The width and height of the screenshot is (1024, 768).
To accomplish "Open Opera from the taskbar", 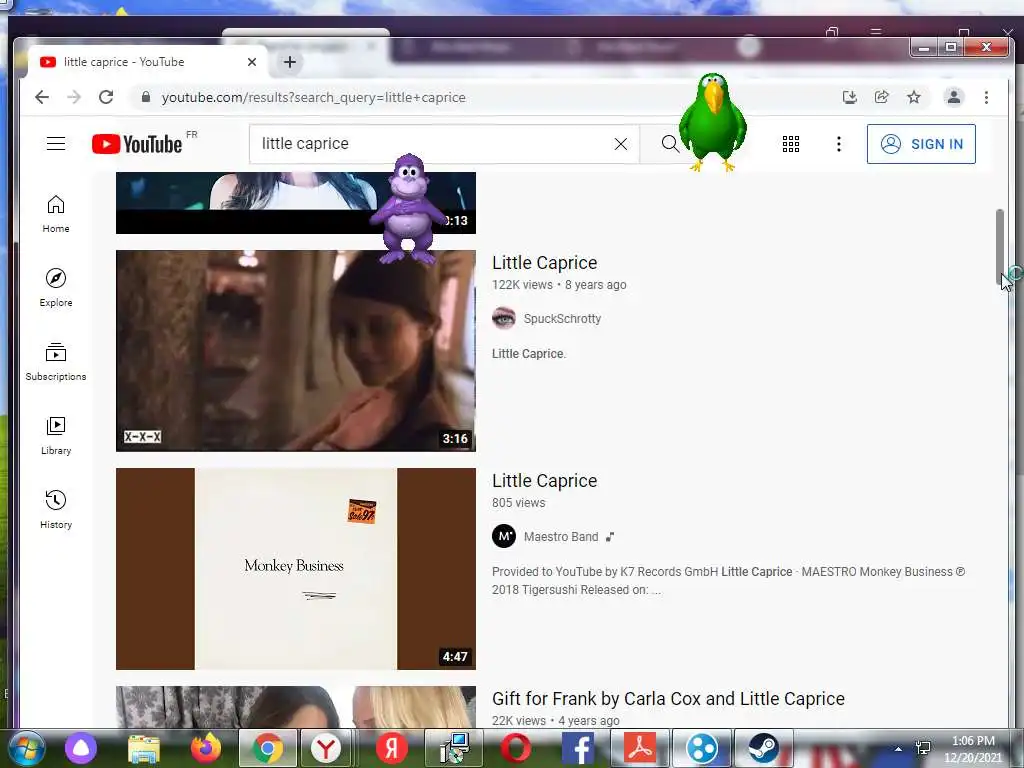I will pos(516,748).
